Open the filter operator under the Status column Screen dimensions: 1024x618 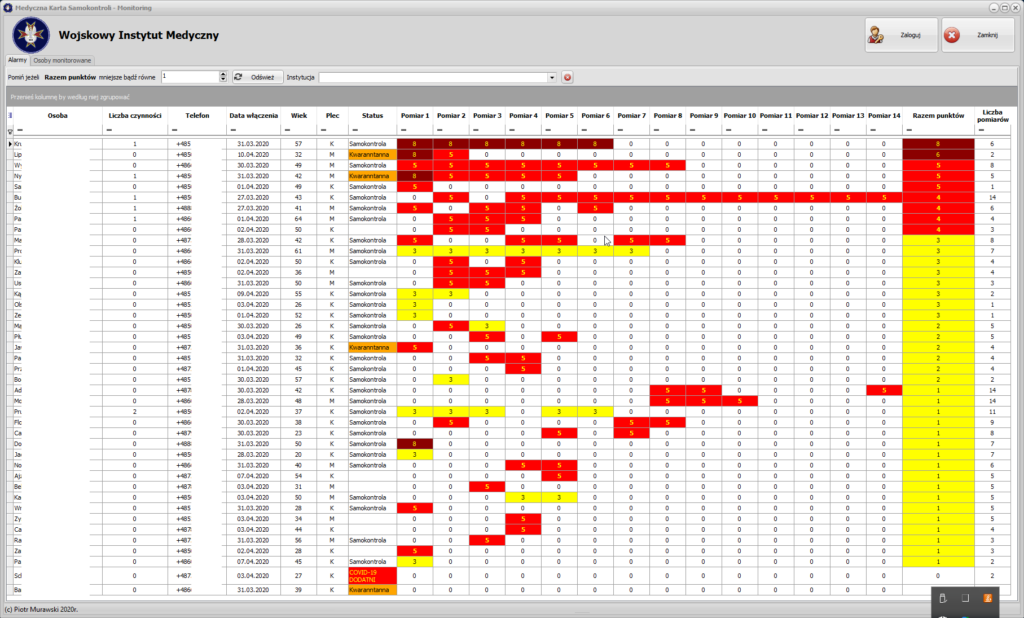point(354,131)
